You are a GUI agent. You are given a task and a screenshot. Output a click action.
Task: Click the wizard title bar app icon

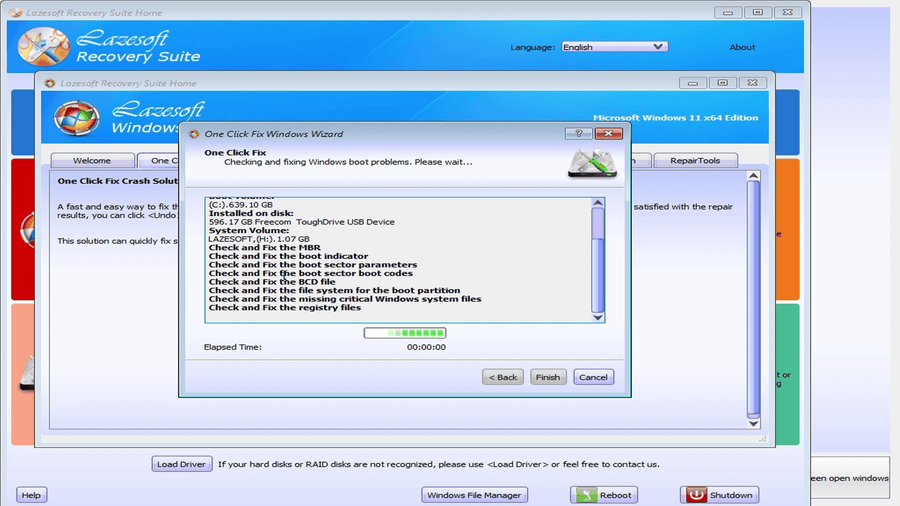[194, 134]
